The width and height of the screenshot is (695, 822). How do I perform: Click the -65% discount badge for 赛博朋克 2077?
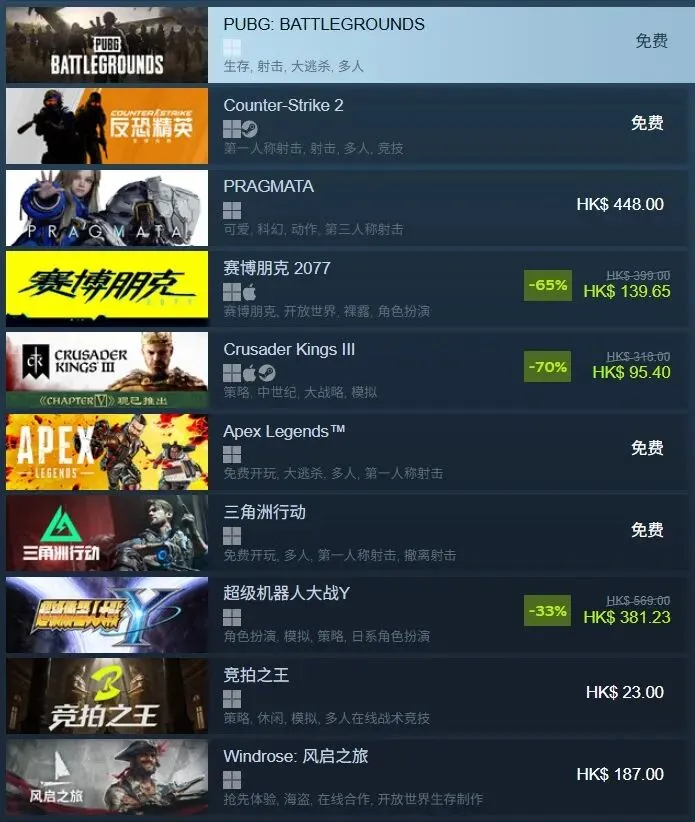tap(548, 285)
